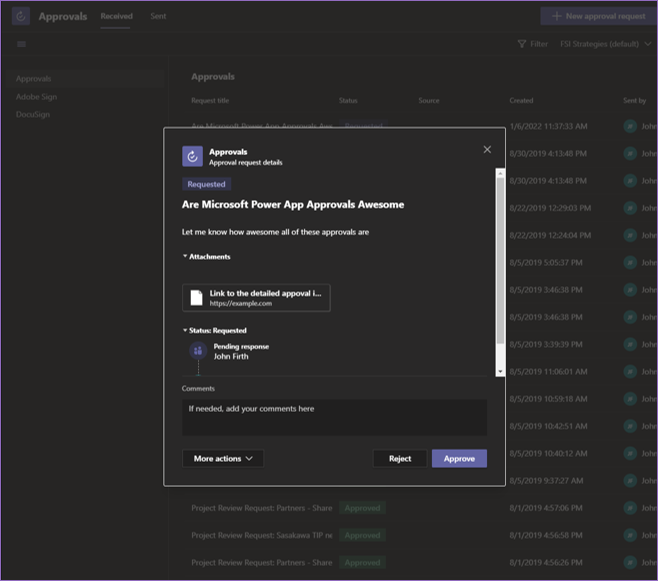Click the document icon in attachment card
Viewport: 658px width, 581px height.
(196, 298)
